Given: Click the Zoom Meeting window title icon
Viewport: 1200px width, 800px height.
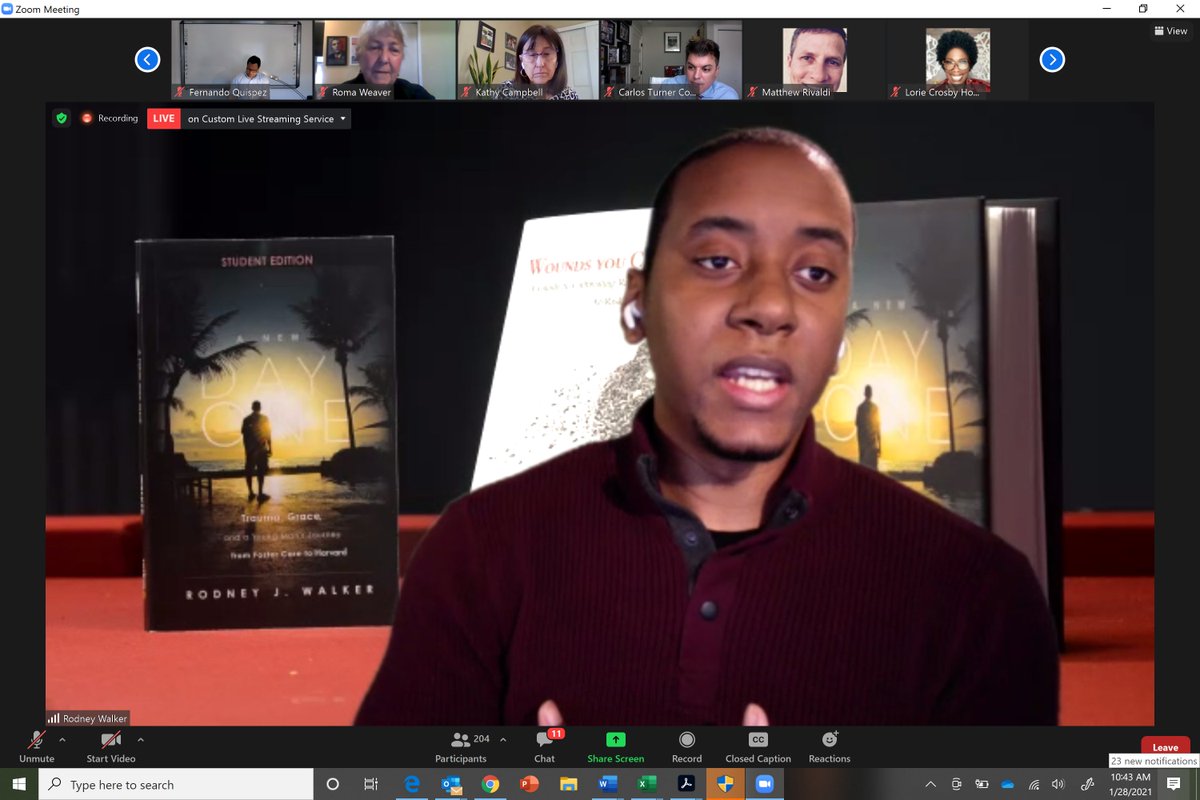Looking at the screenshot, I should coord(7,8).
